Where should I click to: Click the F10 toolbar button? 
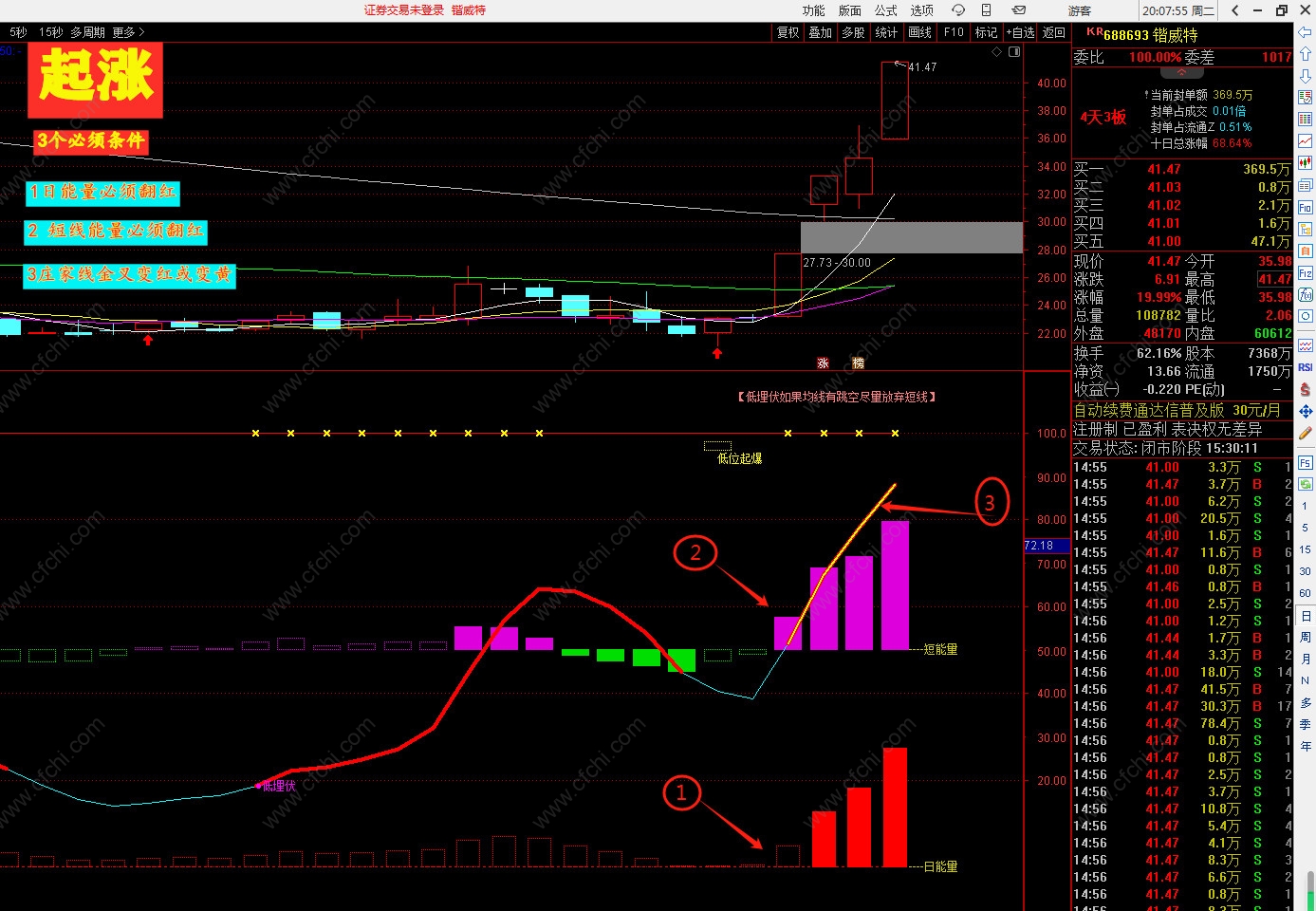tap(954, 32)
